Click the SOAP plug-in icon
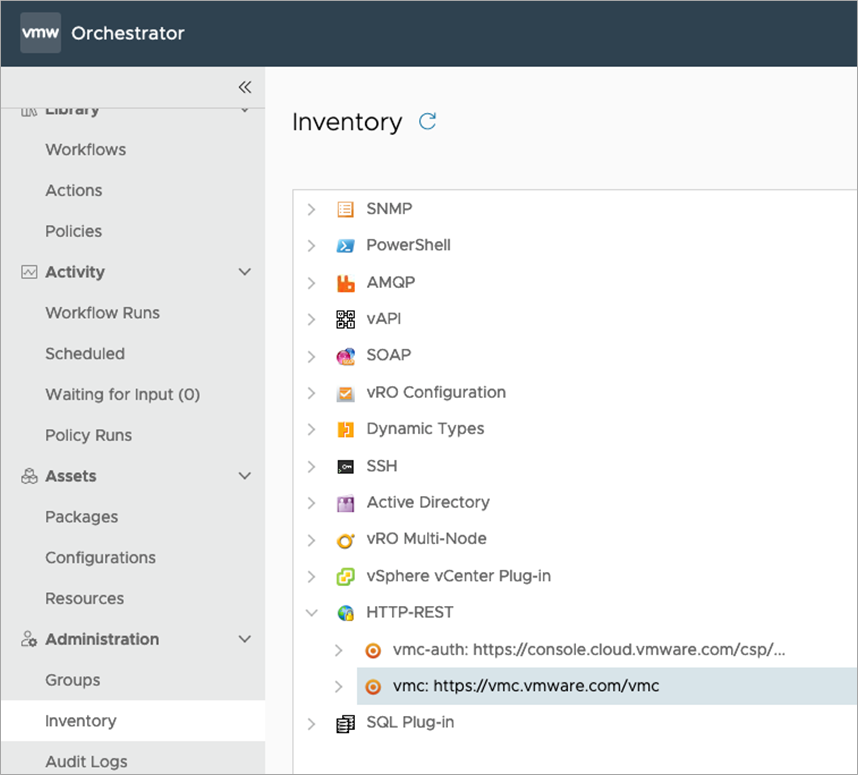The width and height of the screenshot is (858, 775). pos(345,356)
